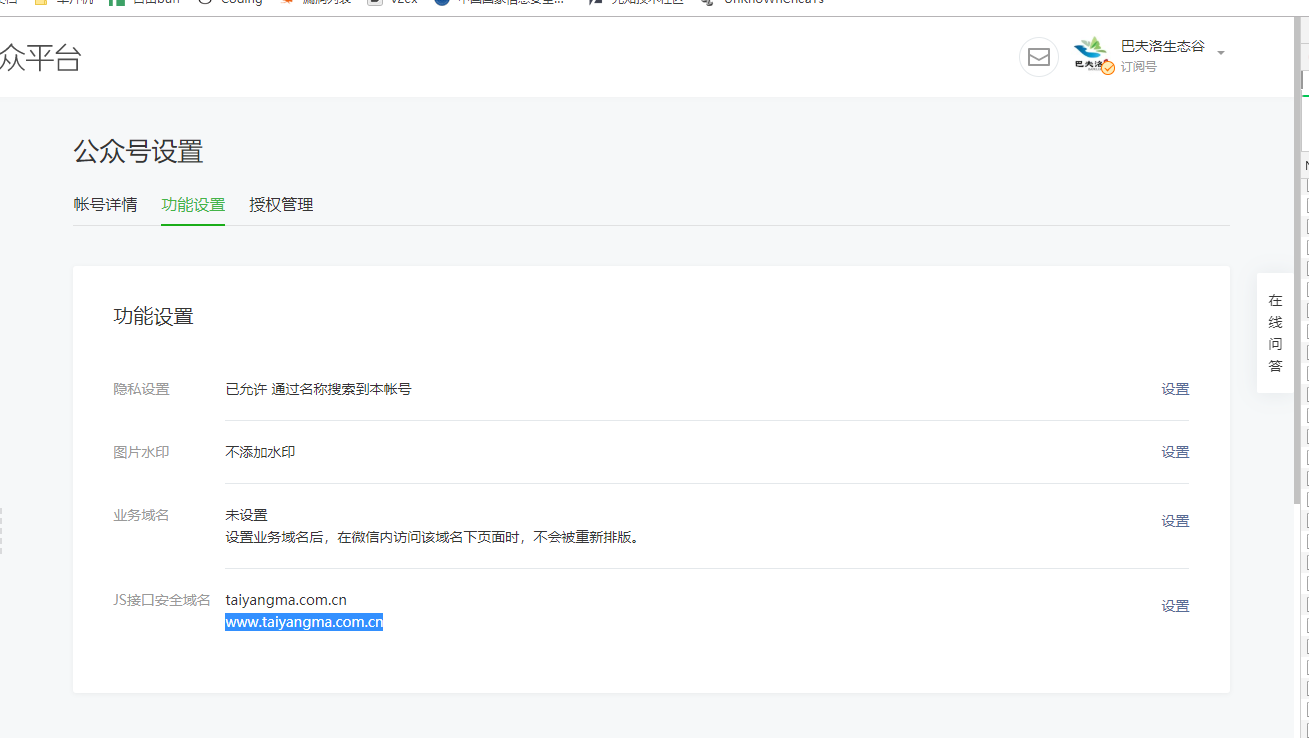Click the highlighted www.taiyangma.com.cn domain
Image resolution: width=1309 pixels, height=738 pixels.
click(304, 622)
